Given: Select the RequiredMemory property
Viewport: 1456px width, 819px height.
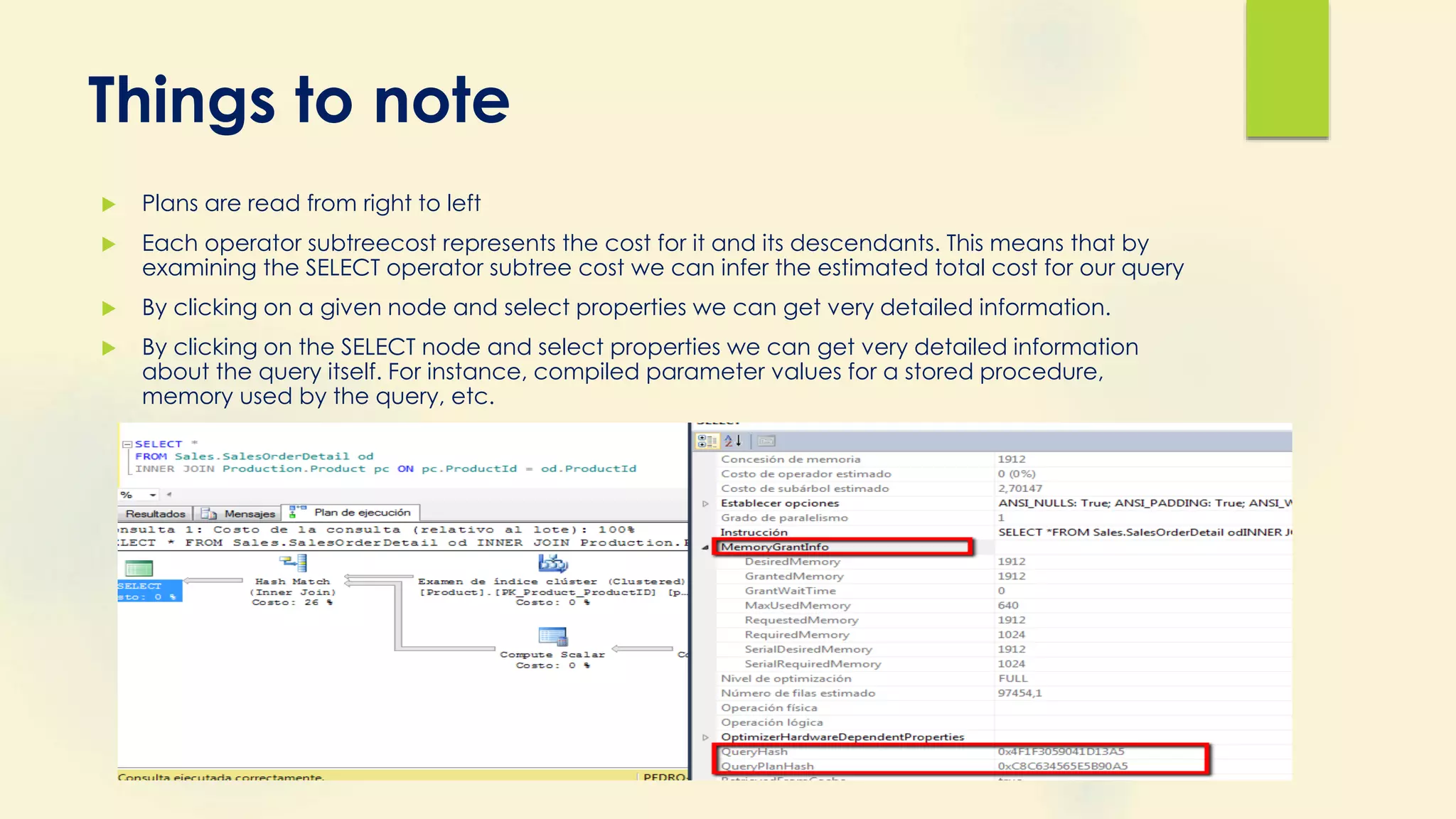Looking at the screenshot, I should tap(797, 635).
